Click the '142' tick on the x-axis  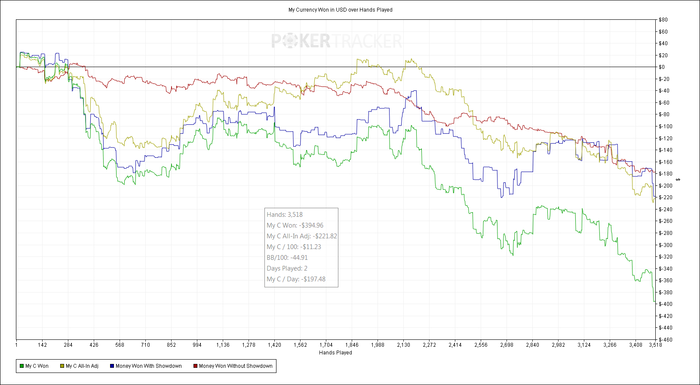(42, 345)
